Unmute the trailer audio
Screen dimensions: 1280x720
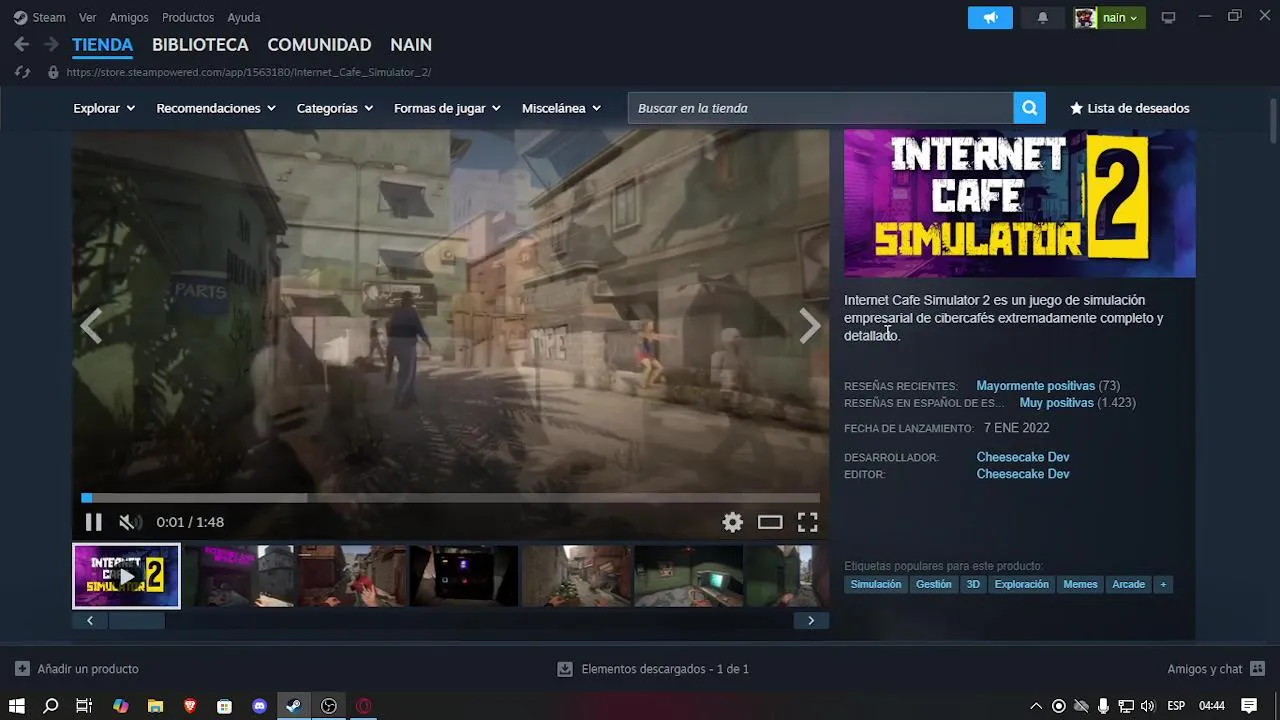click(x=130, y=522)
